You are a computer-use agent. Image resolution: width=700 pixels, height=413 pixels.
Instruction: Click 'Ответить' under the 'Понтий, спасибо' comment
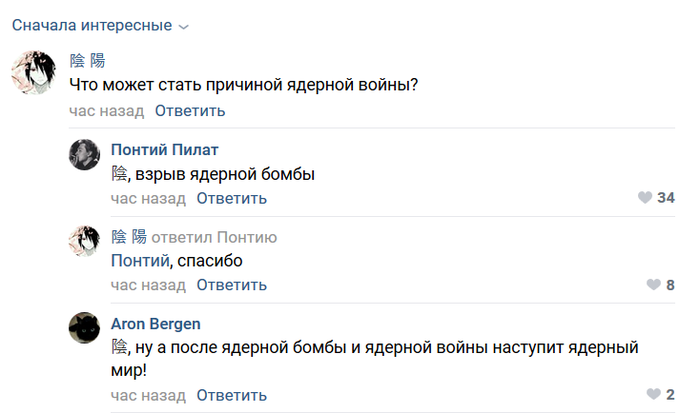tap(231, 285)
